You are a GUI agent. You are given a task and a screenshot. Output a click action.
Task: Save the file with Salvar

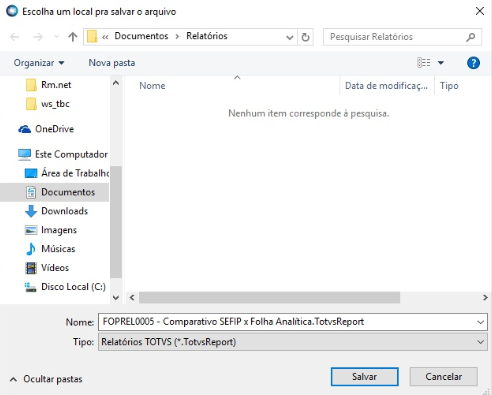tap(364, 377)
